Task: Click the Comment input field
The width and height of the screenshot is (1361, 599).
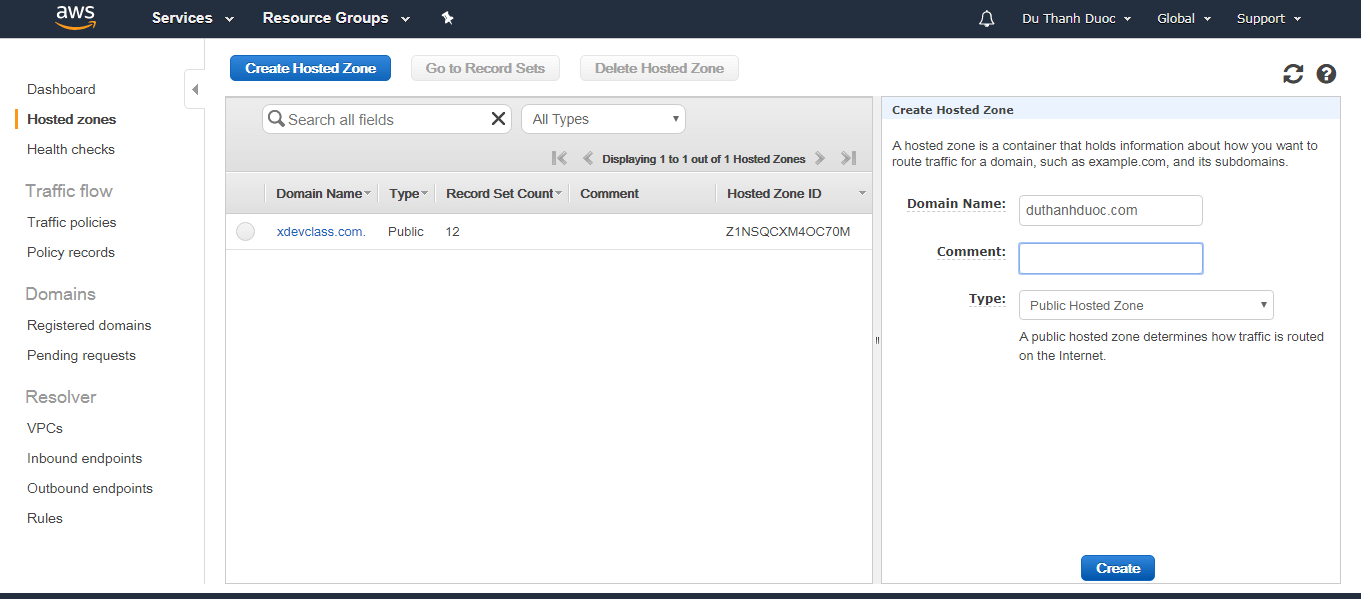Action: pos(1110,258)
